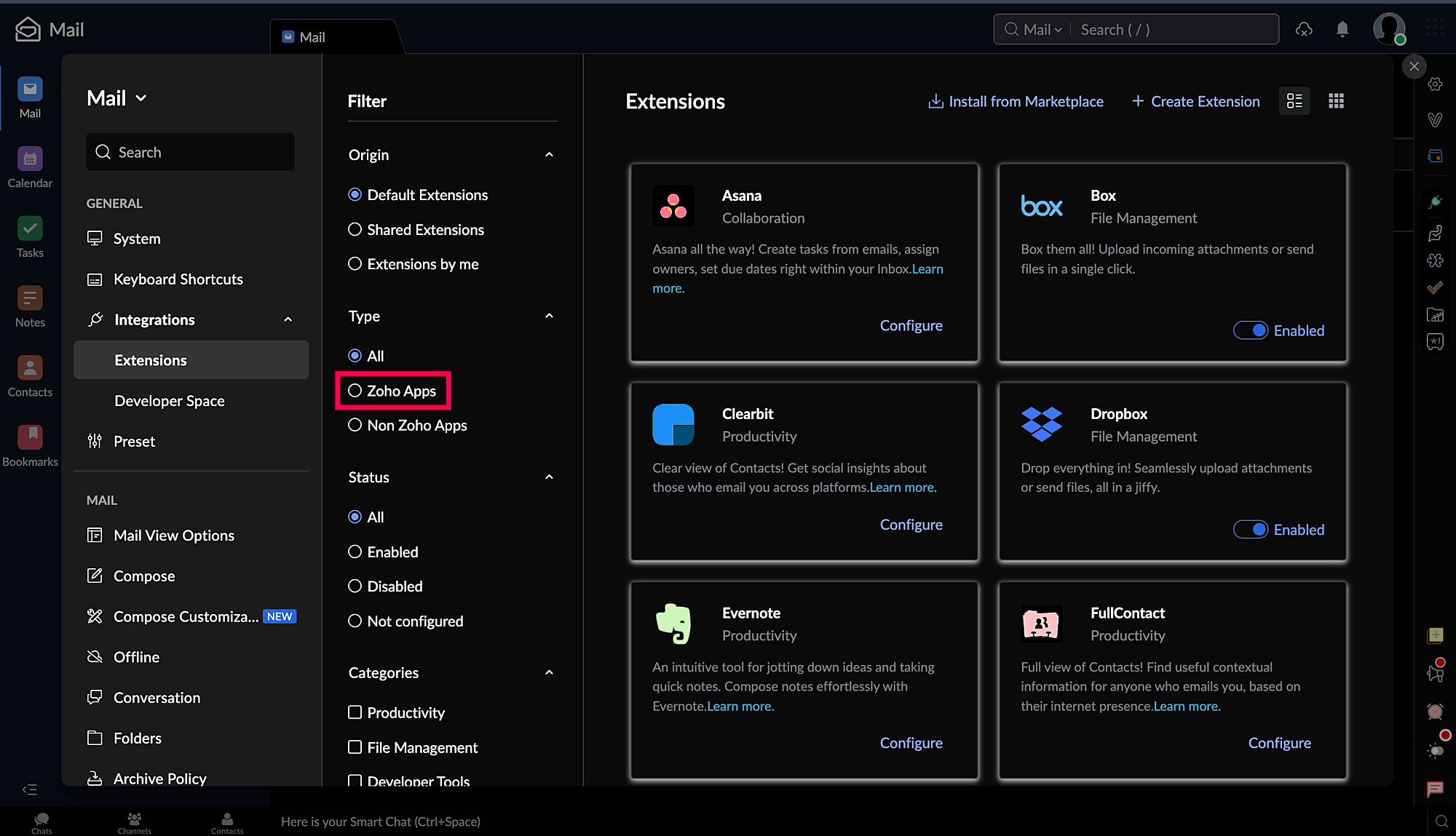Click Install from Marketplace
Image resolution: width=1456 pixels, height=836 pixels.
pos(1016,102)
